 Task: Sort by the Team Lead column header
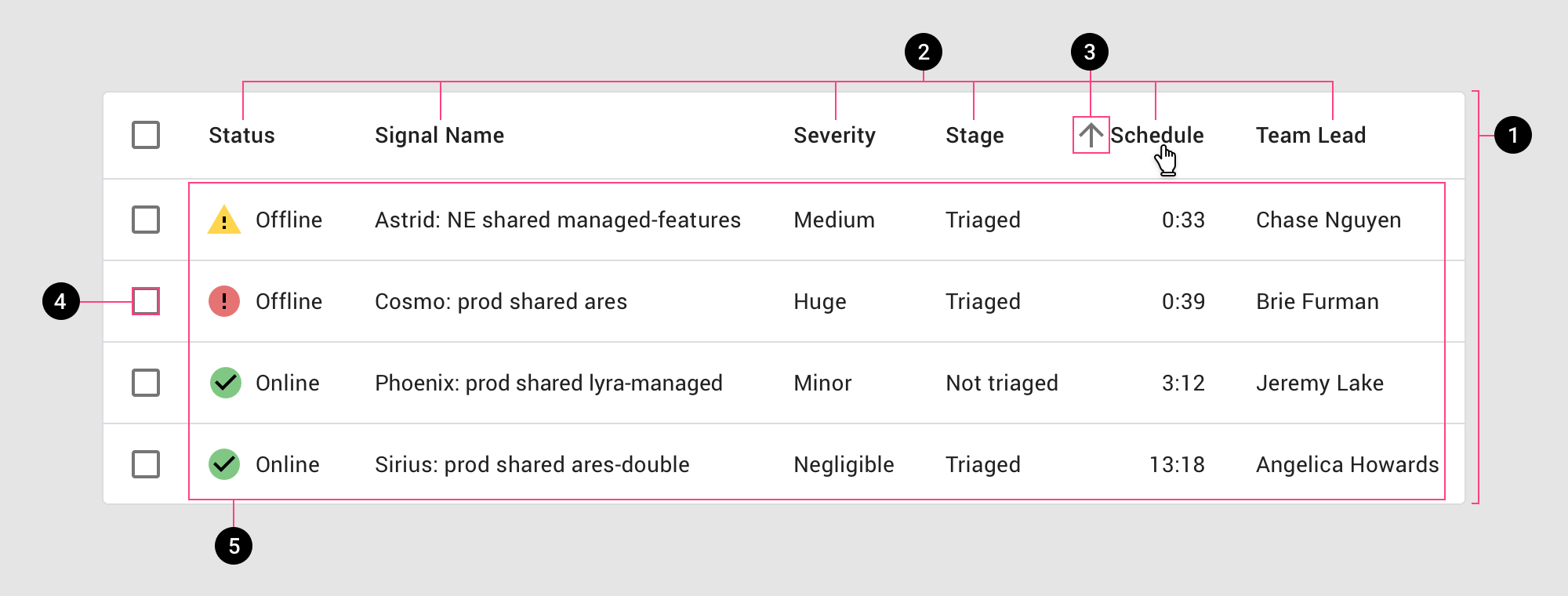click(x=1311, y=135)
